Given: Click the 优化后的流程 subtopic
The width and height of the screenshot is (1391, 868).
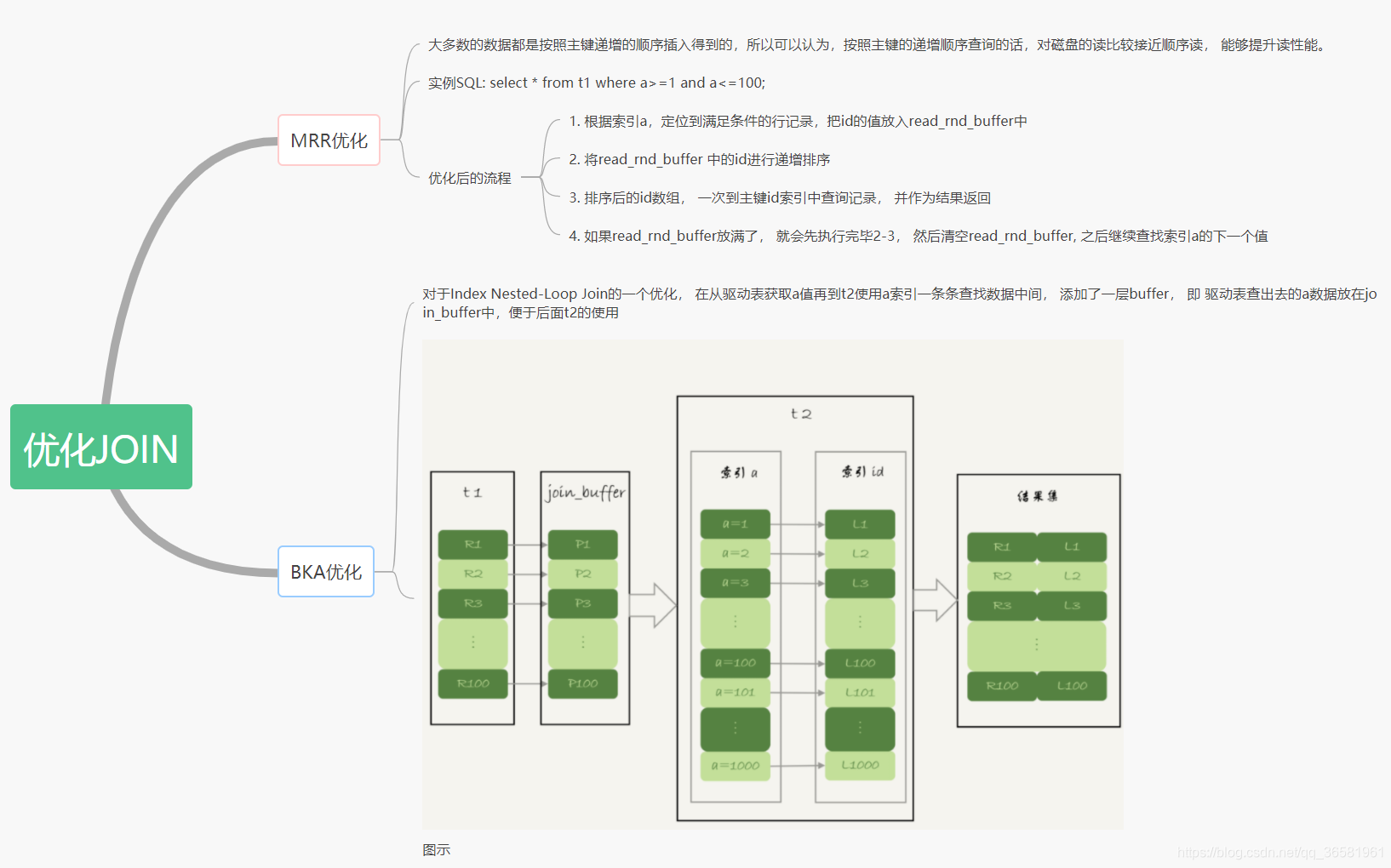Looking at the screenshot, I should 470,178.
